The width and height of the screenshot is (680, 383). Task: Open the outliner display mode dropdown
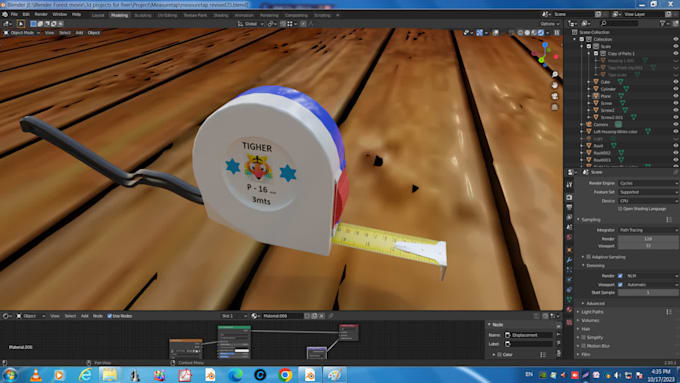pyautogui.click(x=573, y=23)
